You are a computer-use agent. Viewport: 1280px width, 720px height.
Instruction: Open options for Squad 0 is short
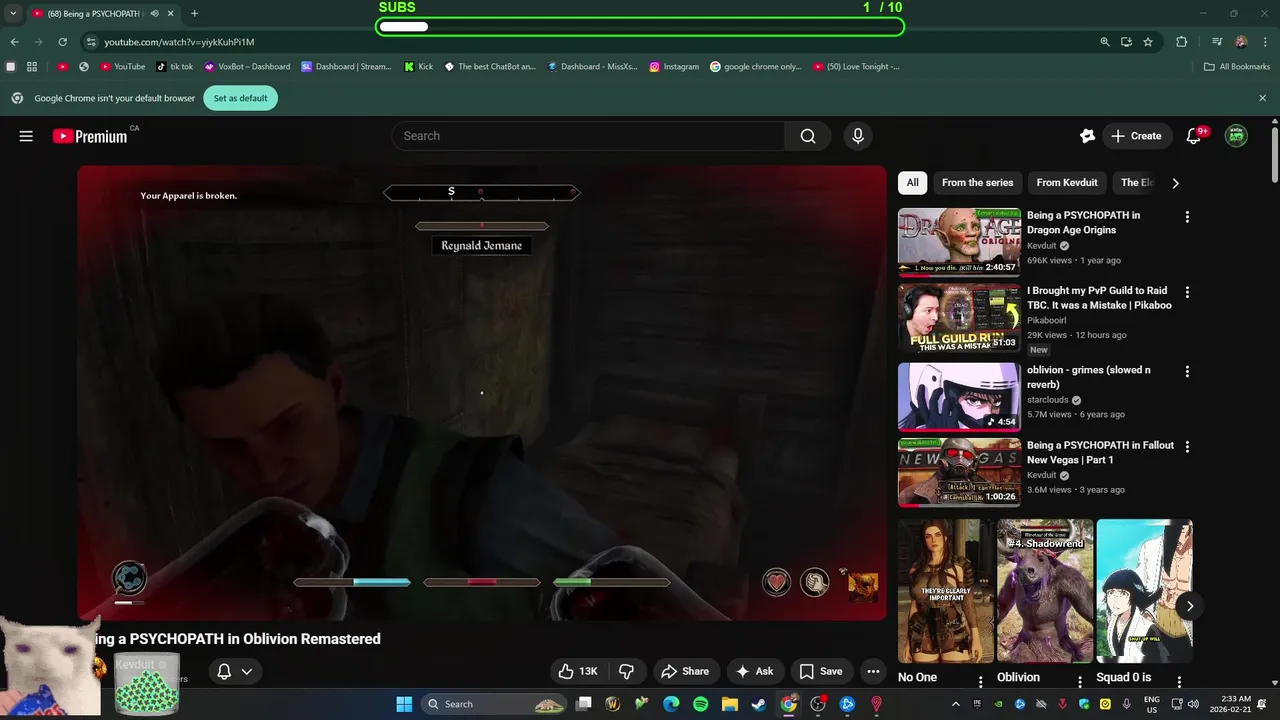click(x=1179, y=681)
